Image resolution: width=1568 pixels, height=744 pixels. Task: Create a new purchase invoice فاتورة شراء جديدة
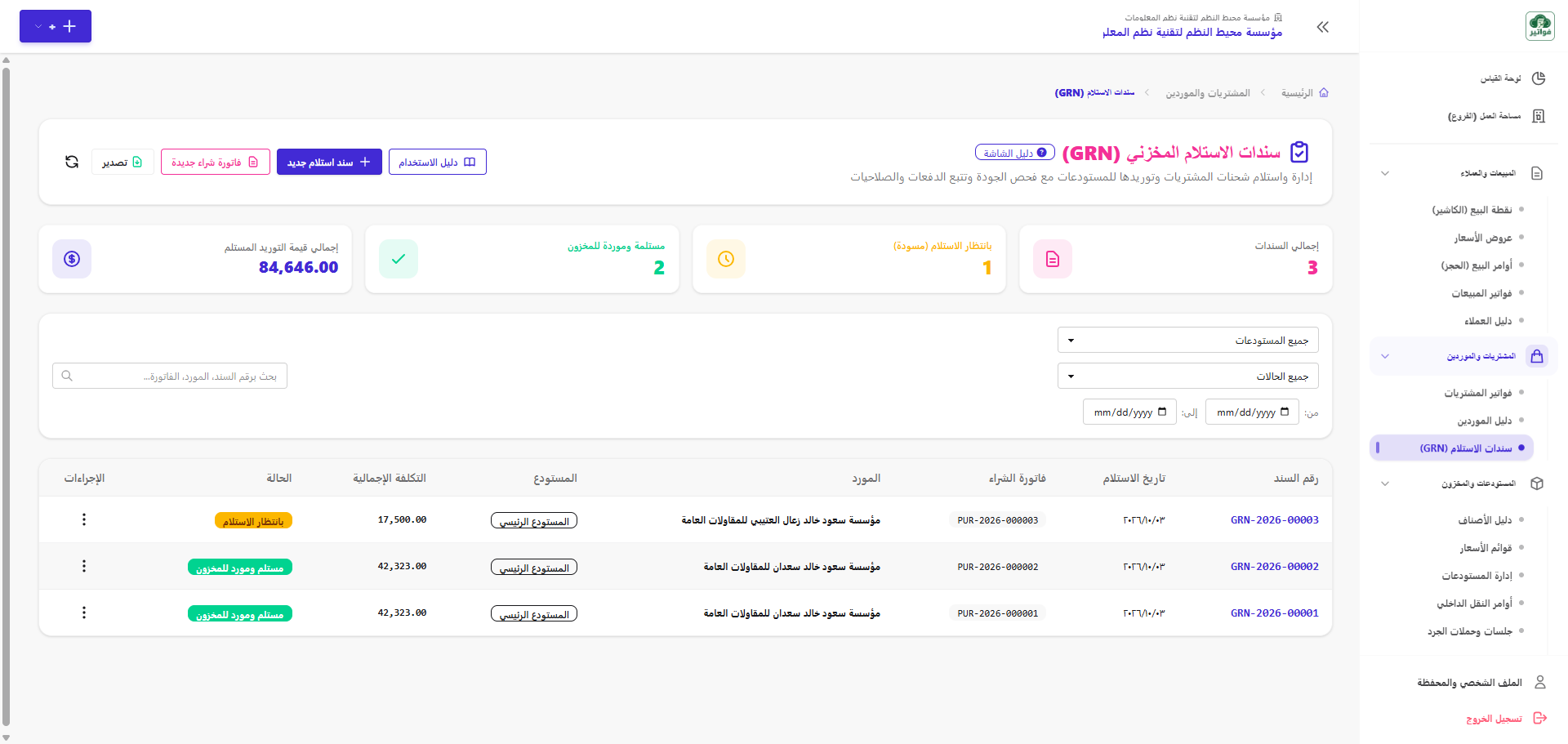click(x=216, y=162)
